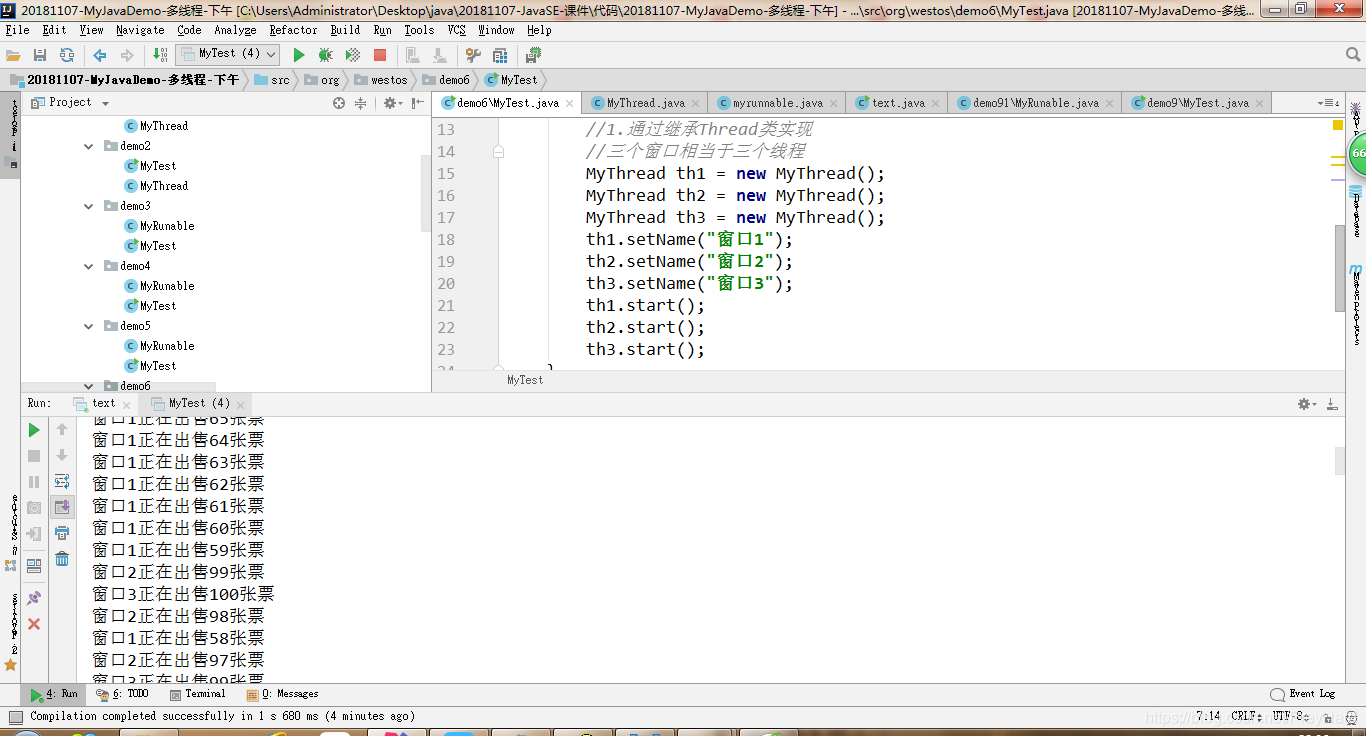Collapse the demo4 folder
1366x736 pixels.
89,266
